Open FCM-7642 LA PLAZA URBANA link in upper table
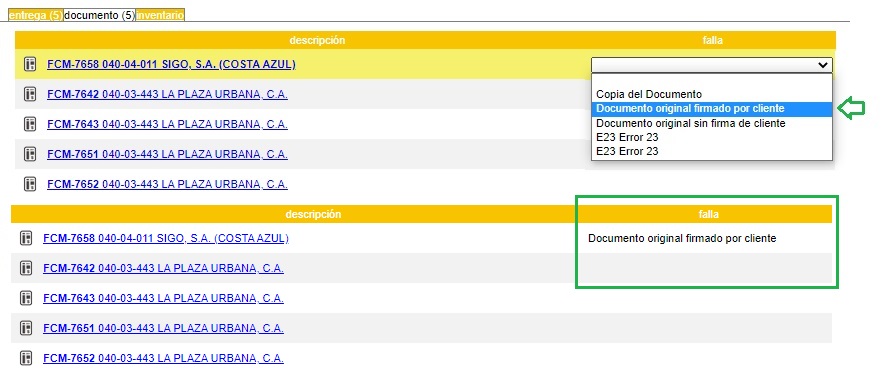This screenshot has width=886, height=390. click(167, 94)
